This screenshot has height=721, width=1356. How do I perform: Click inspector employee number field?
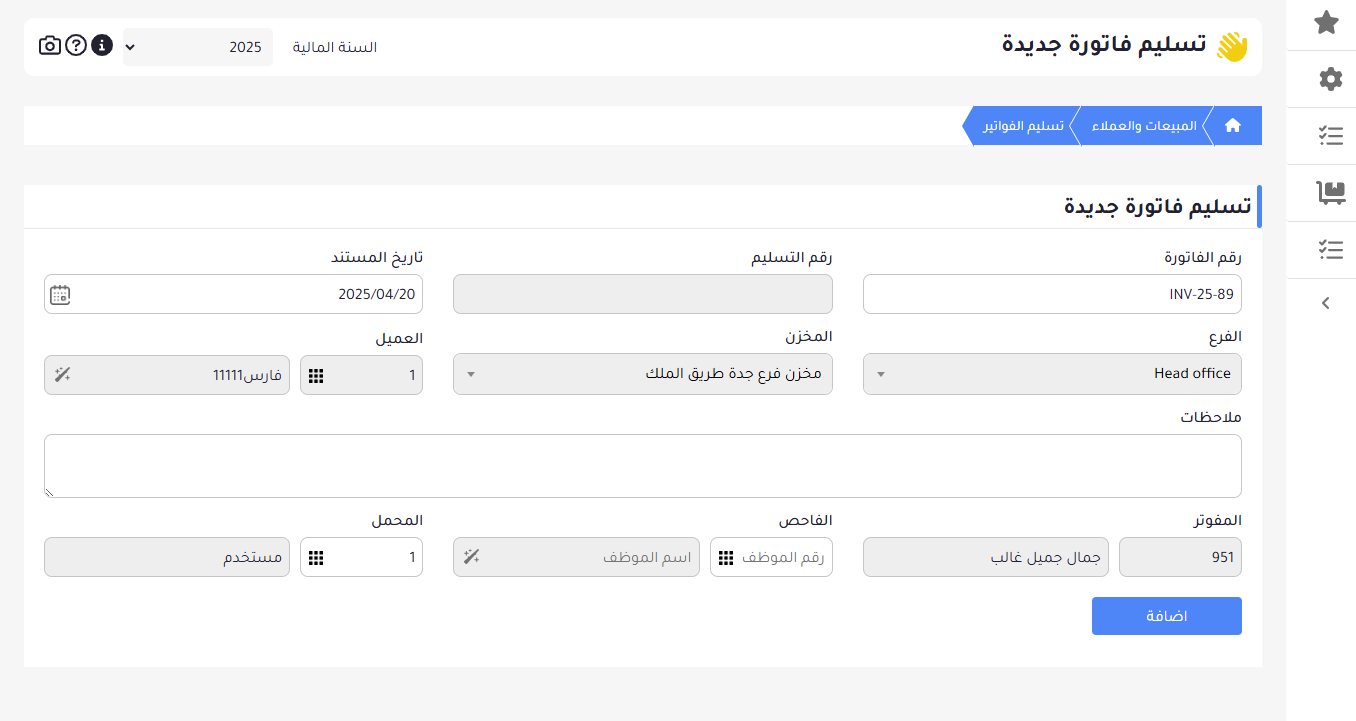(x=771, y=557)
